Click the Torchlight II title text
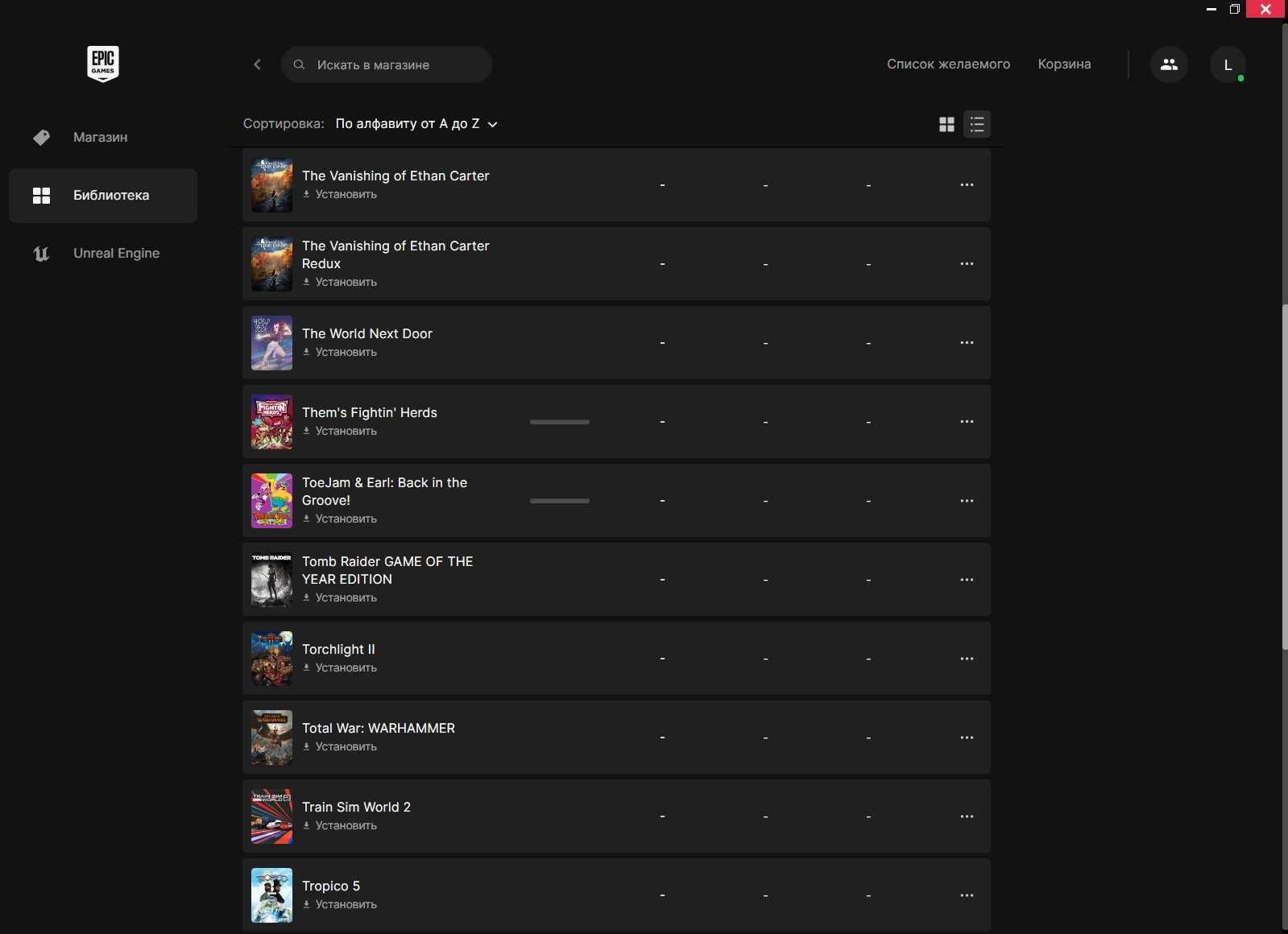This screenshot has height=934, width=1288. click(x=338, y=649)
